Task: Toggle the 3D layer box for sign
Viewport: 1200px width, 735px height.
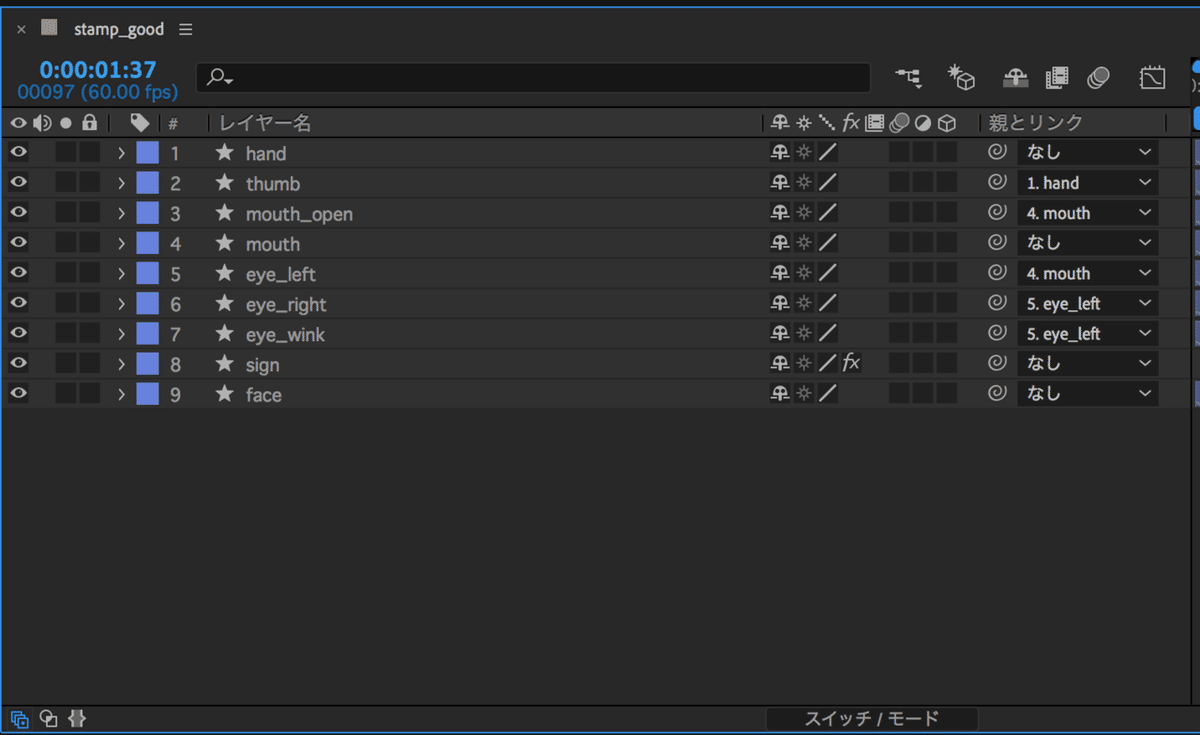Action: pyautogui.click(x=947, y=363)
